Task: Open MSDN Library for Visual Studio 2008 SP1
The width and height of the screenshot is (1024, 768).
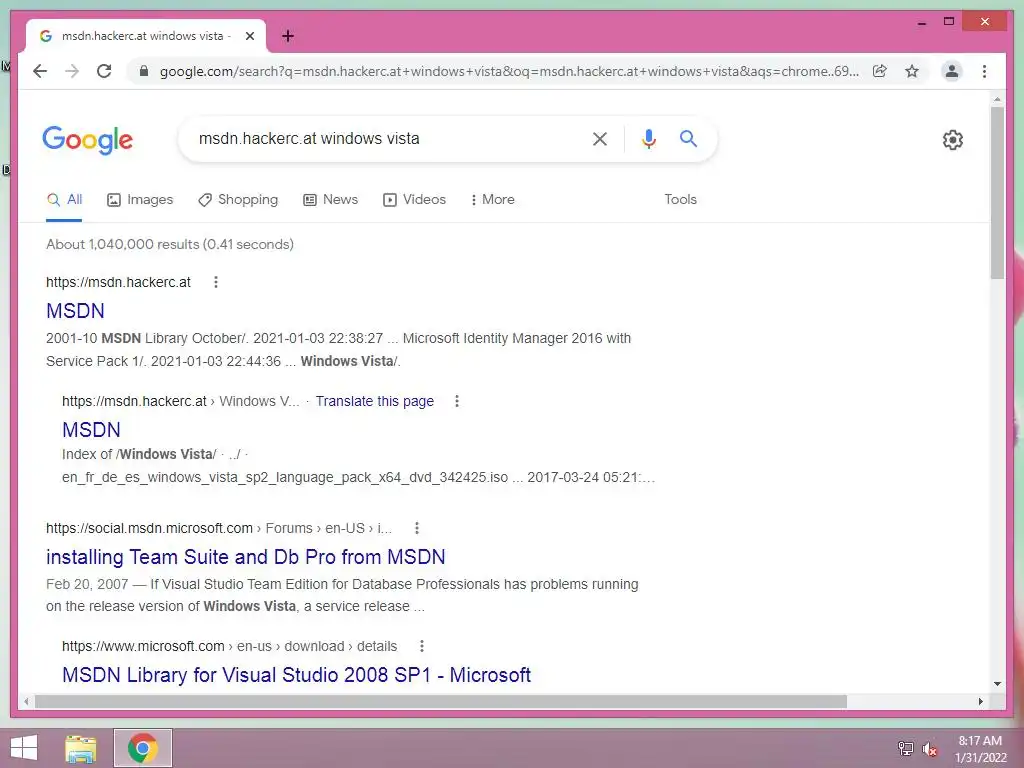Action: coord(296,675)
